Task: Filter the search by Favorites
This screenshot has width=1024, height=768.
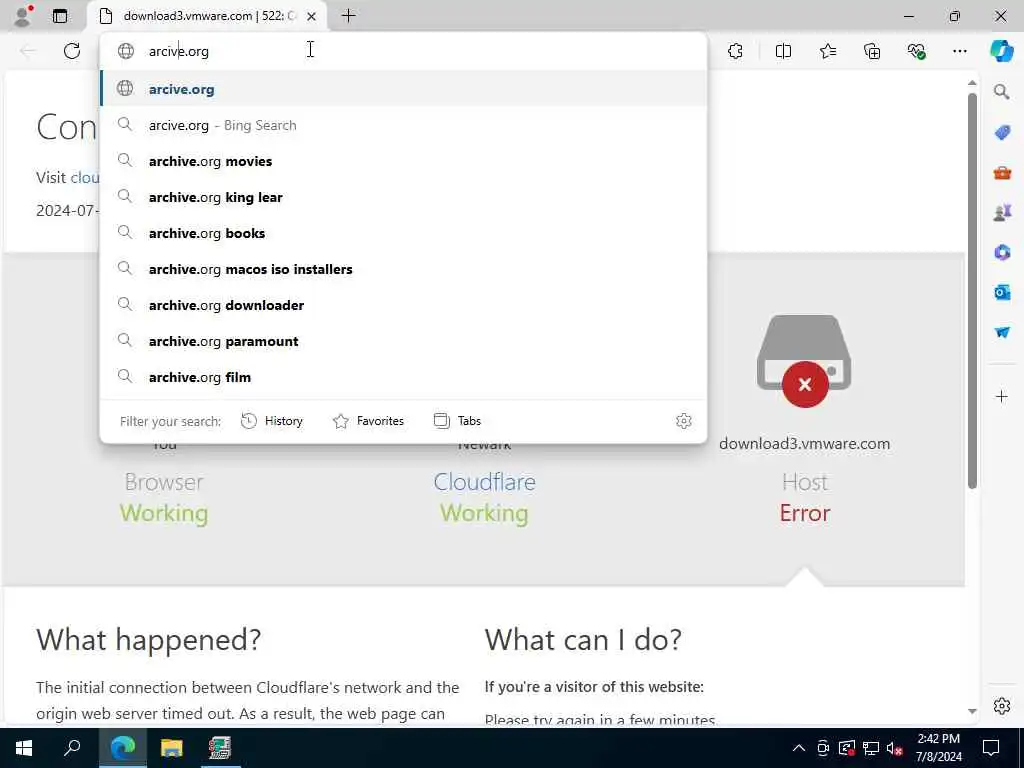Action: pos(368,421)
